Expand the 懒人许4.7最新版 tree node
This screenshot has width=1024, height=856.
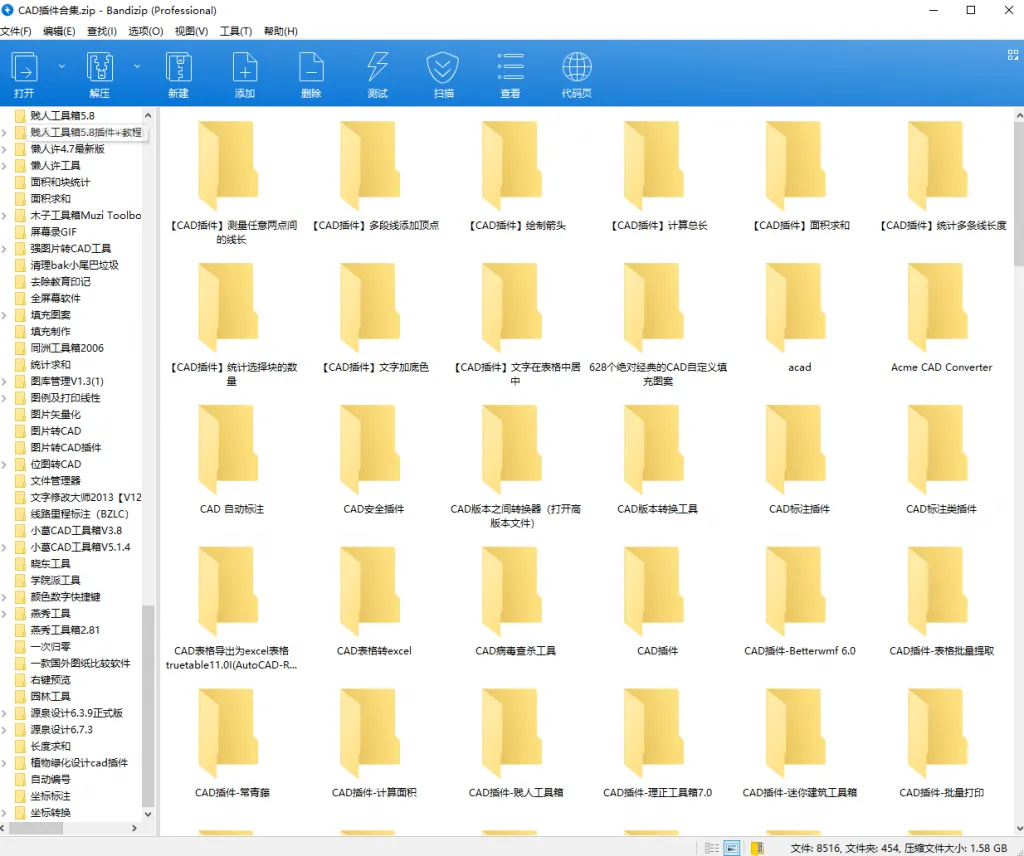(x=4, y=150)
